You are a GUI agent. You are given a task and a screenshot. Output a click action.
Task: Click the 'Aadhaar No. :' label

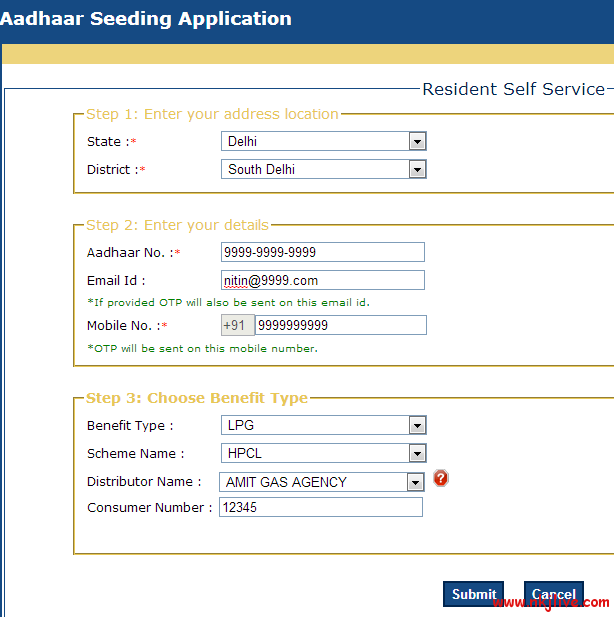[x=133, y=252]
